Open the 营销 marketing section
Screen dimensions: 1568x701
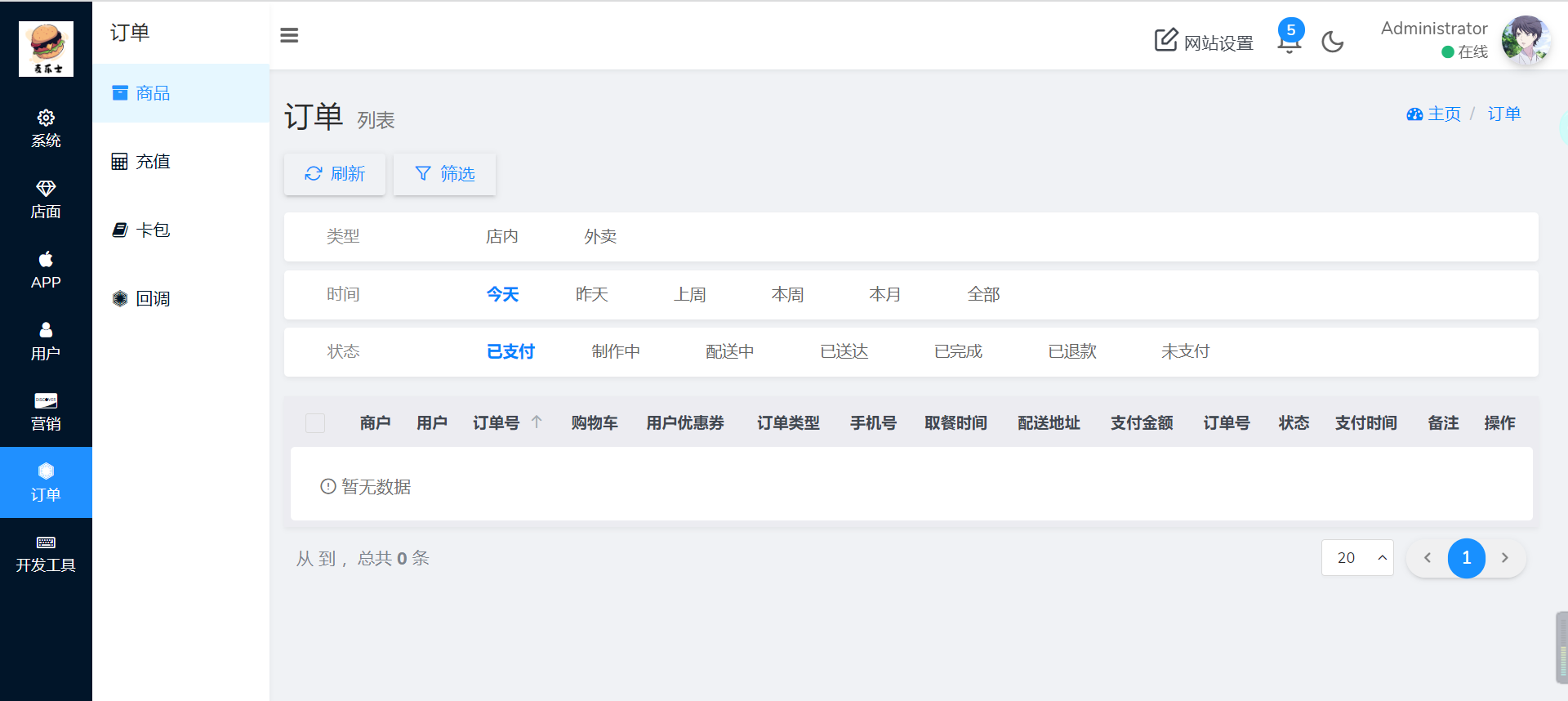point(46,412)
